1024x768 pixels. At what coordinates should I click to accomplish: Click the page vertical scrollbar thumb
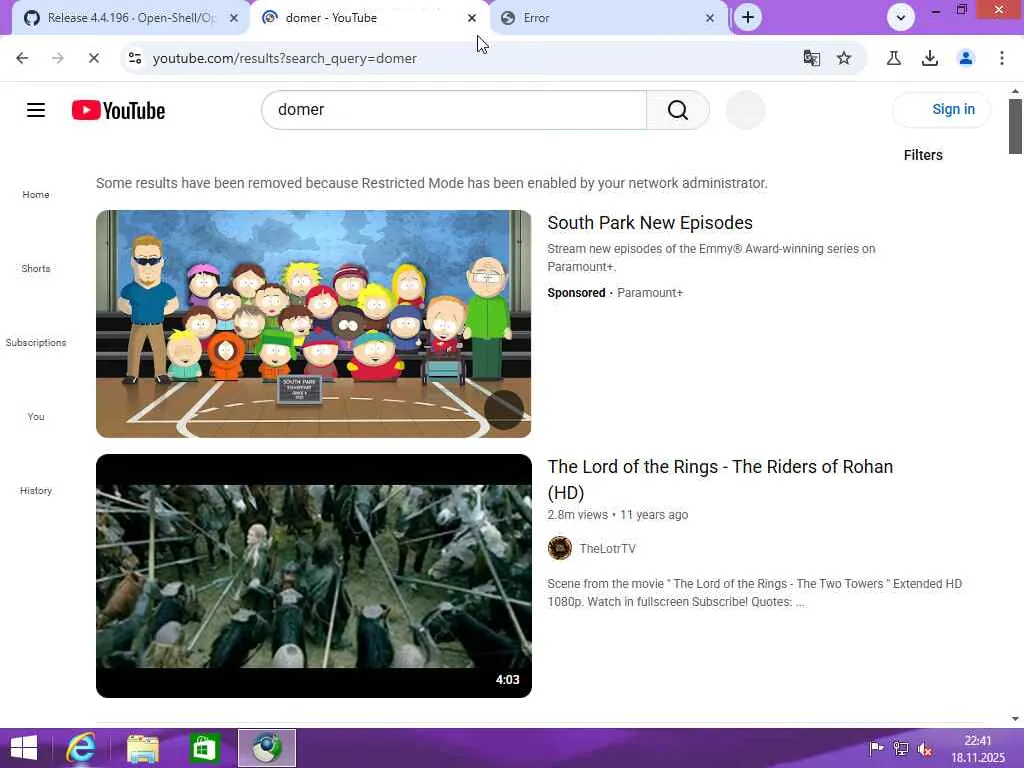pos(1015,127)
